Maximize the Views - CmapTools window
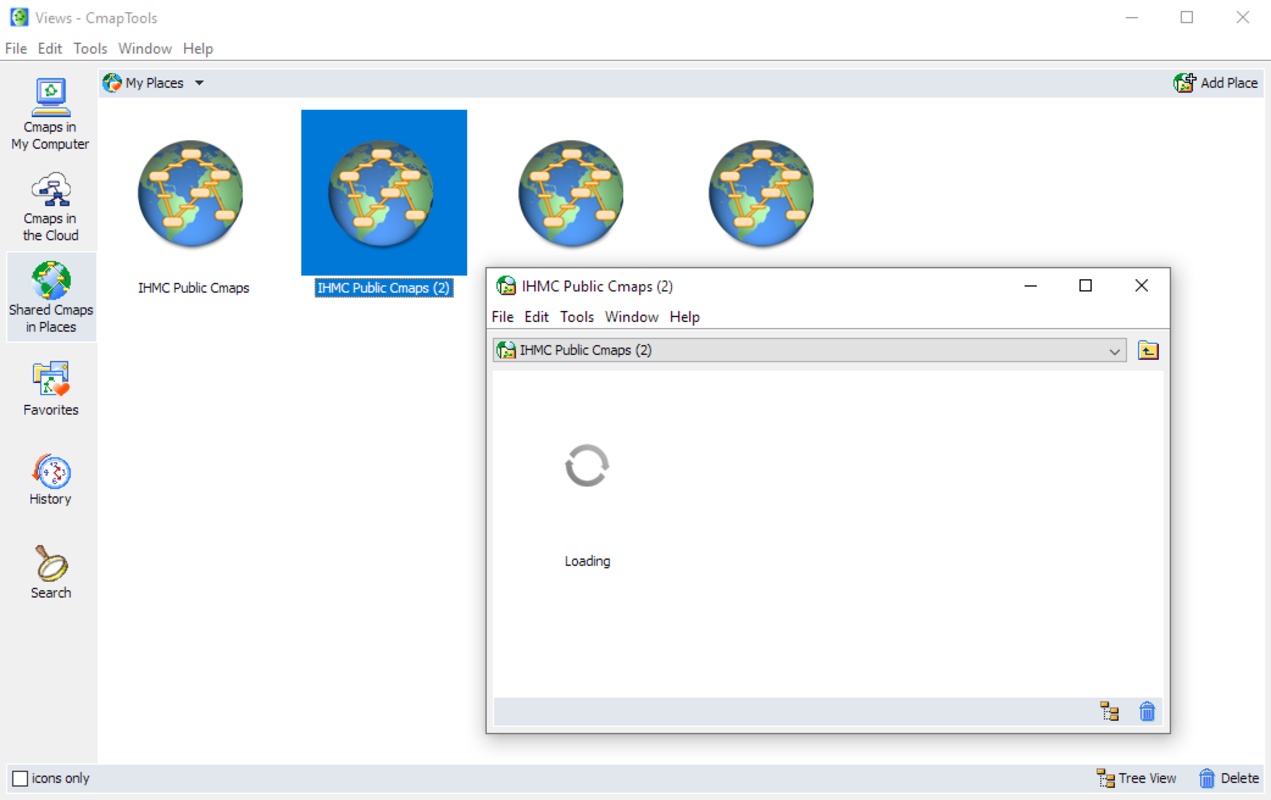The width and height of the screenshot is (1271, 800). pos(1187,17)
